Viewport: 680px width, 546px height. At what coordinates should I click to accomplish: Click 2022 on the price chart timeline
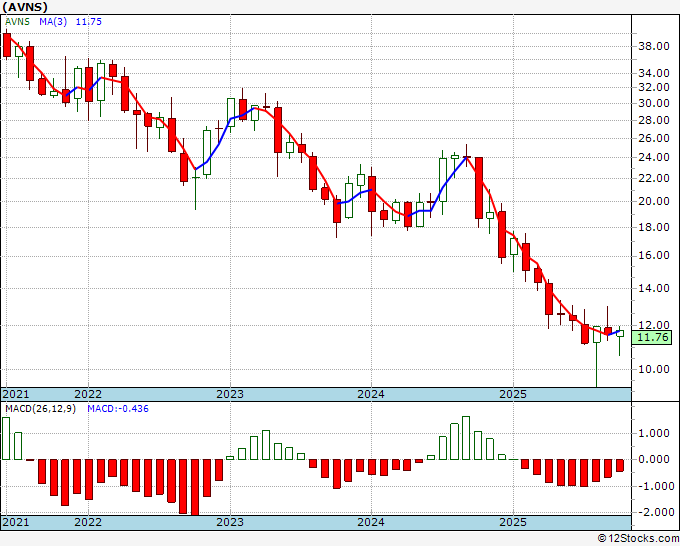pyautogui.click(x=88, y=394)
